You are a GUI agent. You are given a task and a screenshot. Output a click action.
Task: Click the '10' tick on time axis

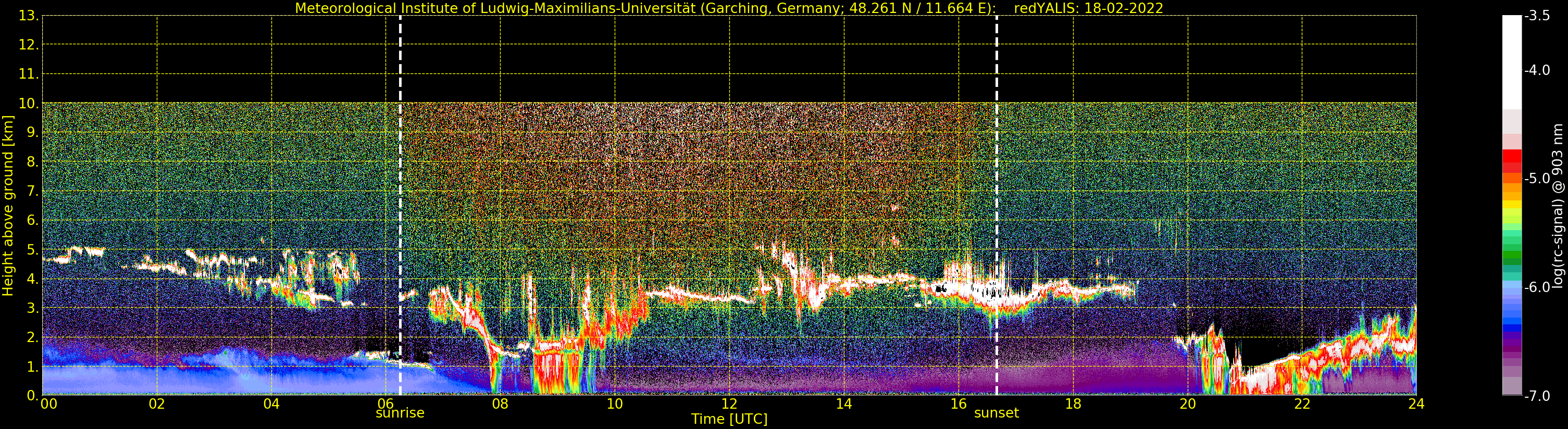click(x=615, y=404)
